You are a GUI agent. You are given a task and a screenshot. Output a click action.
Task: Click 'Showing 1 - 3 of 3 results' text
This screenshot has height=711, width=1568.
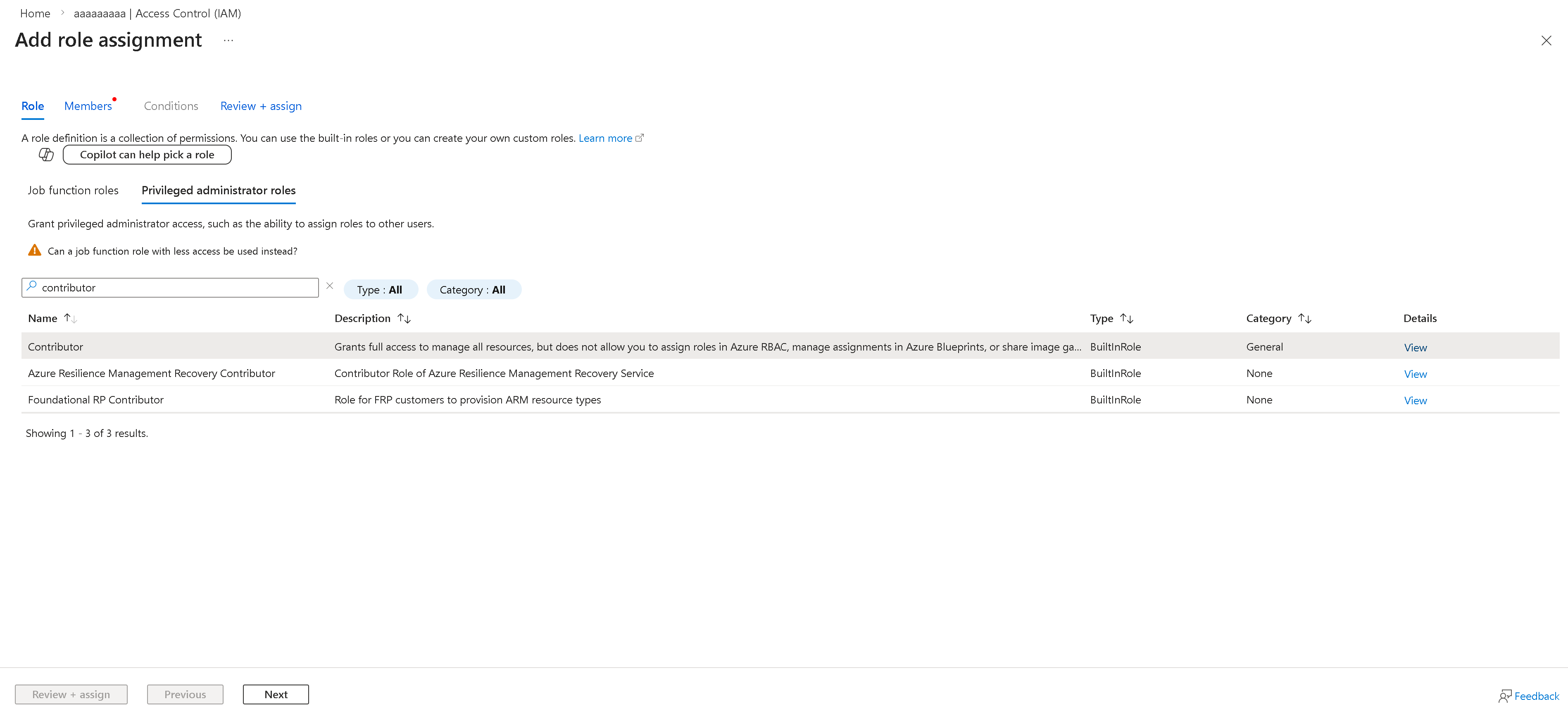(87, 433)
